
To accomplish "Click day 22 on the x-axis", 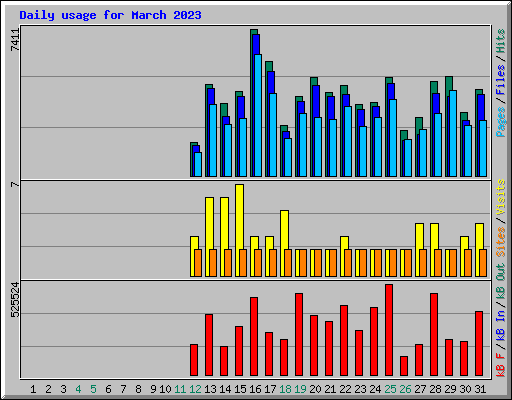I will (345, 389).
